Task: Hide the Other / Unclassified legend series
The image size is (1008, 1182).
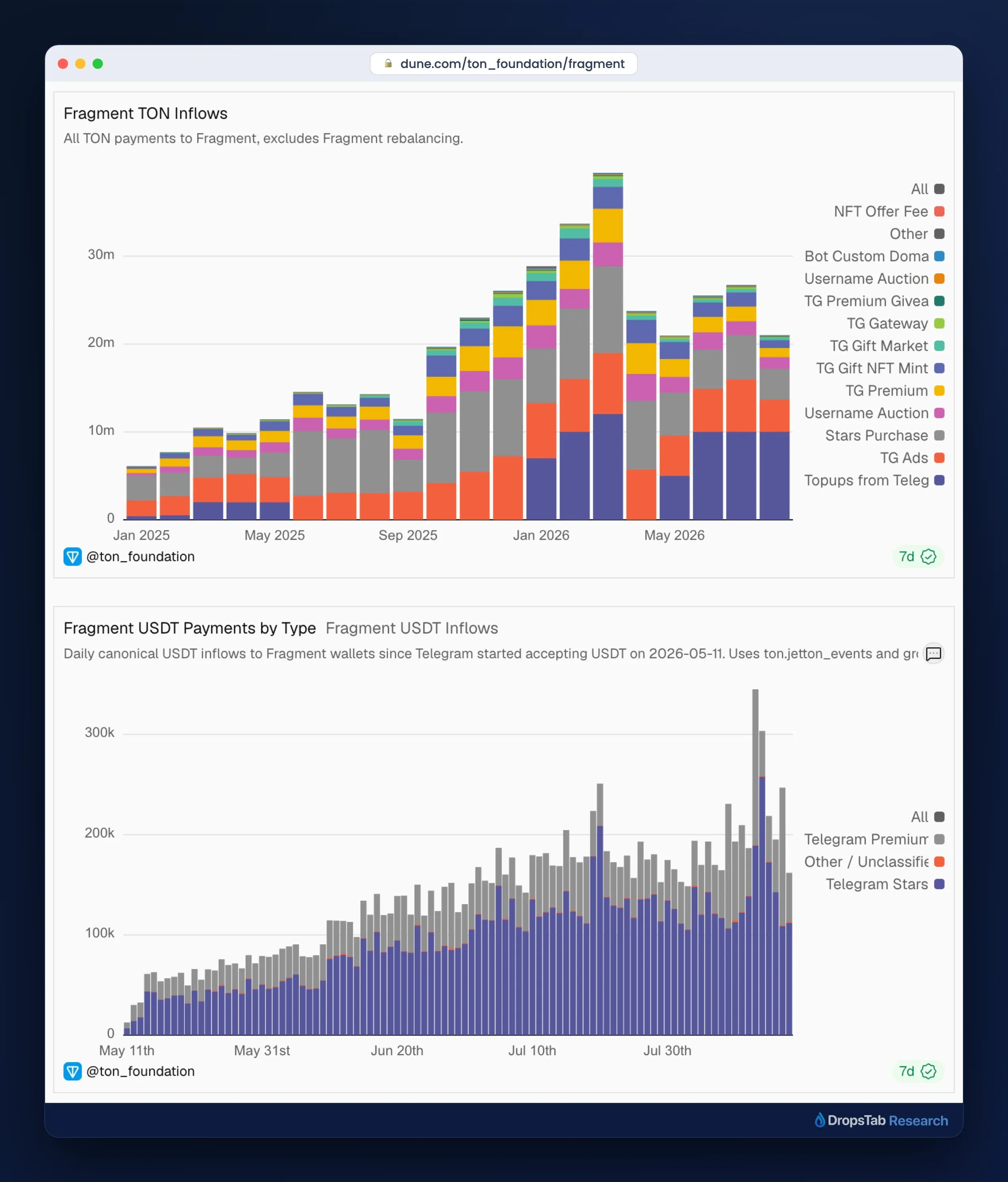Action: coord(874,862)
